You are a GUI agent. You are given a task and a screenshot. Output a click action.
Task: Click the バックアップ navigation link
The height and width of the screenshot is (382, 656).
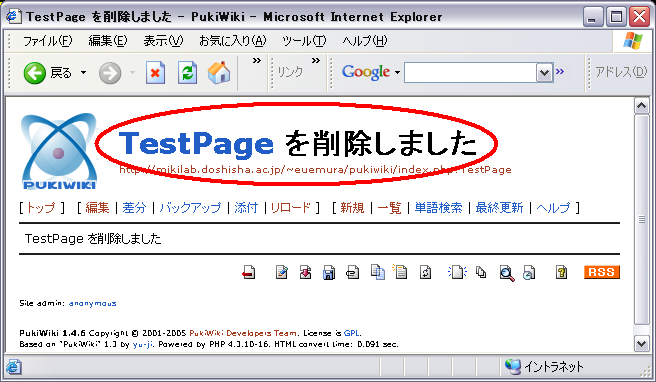click(190, 208)
